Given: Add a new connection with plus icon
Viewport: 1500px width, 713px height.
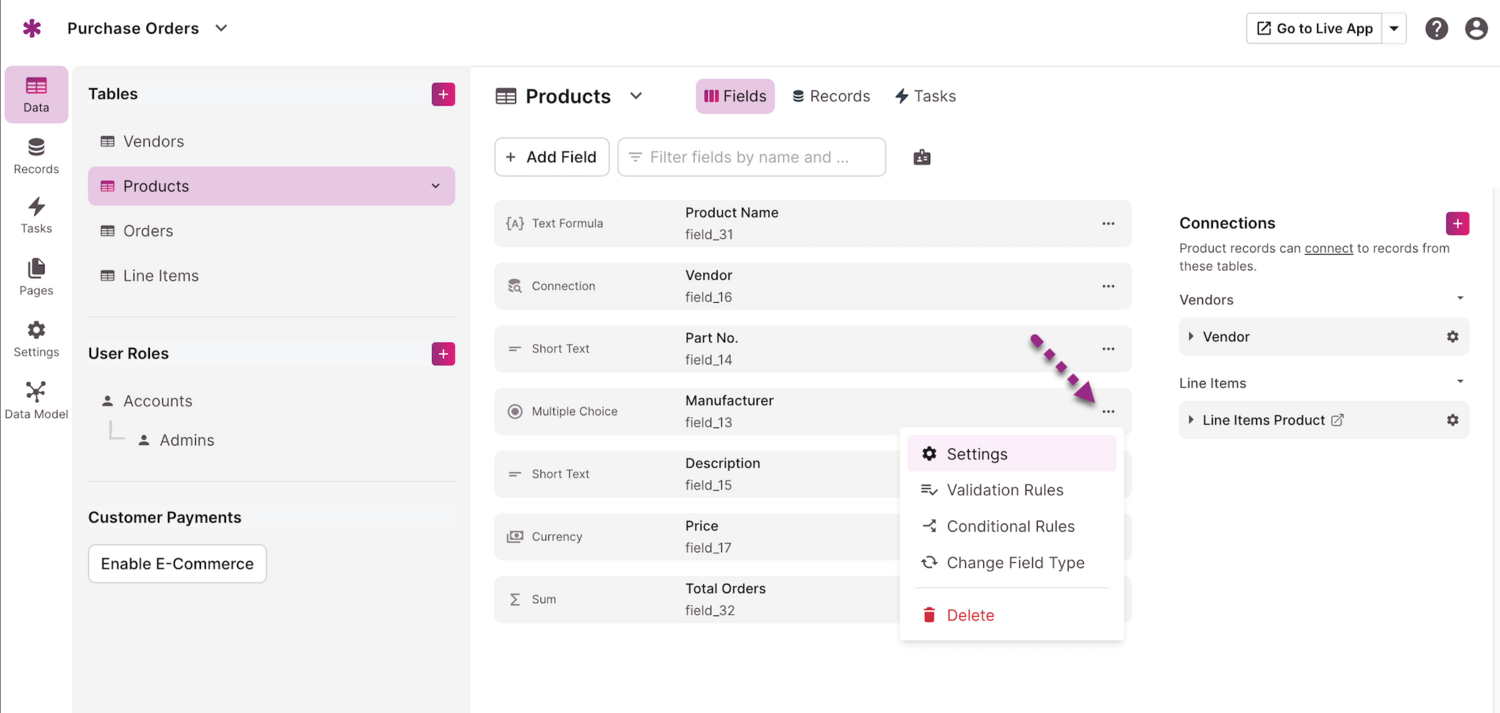Looking at the screenshot, I should [1457, 223].
